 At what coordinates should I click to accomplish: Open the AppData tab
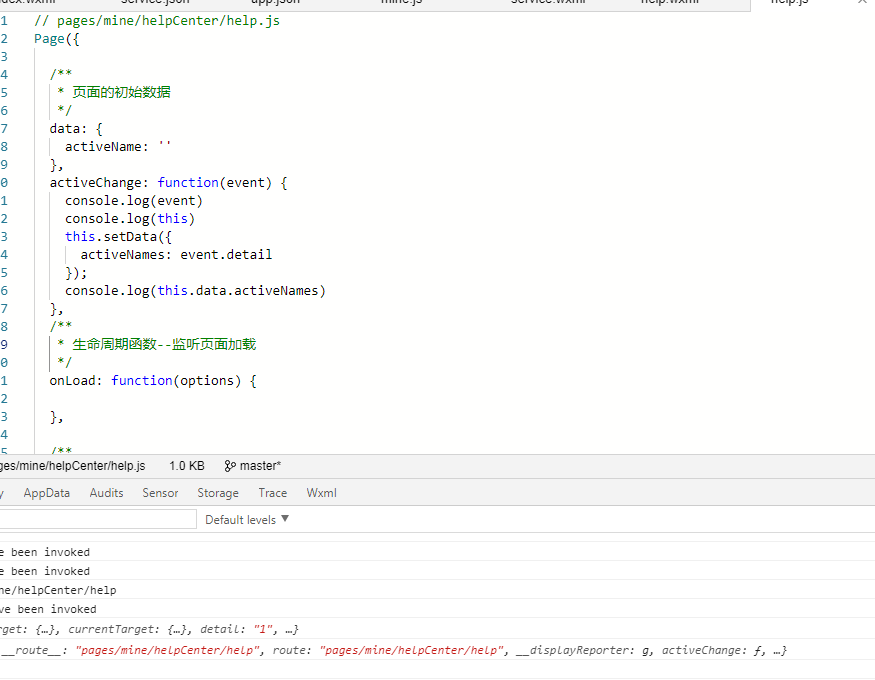[47, 493]
